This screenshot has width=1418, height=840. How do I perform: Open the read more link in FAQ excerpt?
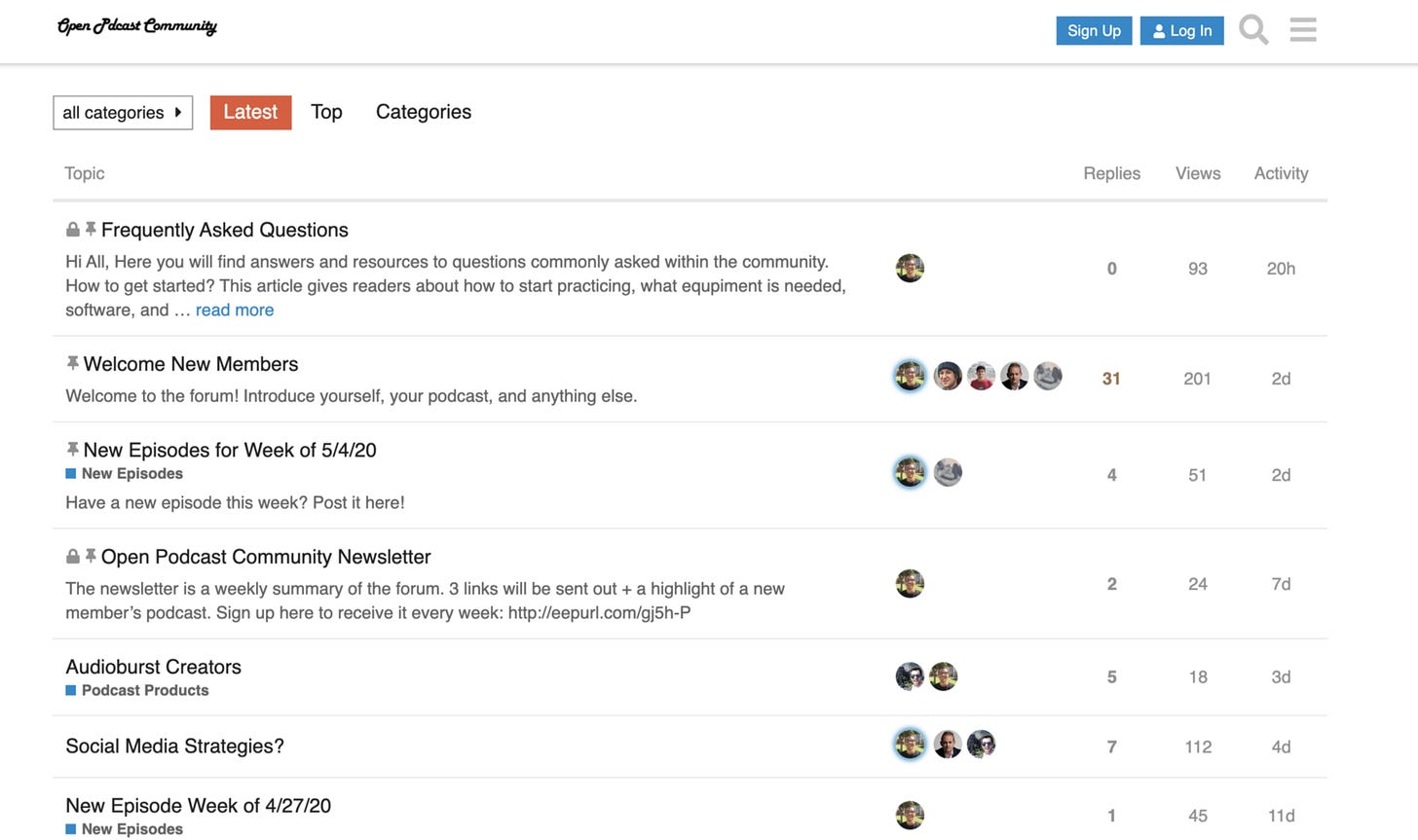tap(235, 310)
